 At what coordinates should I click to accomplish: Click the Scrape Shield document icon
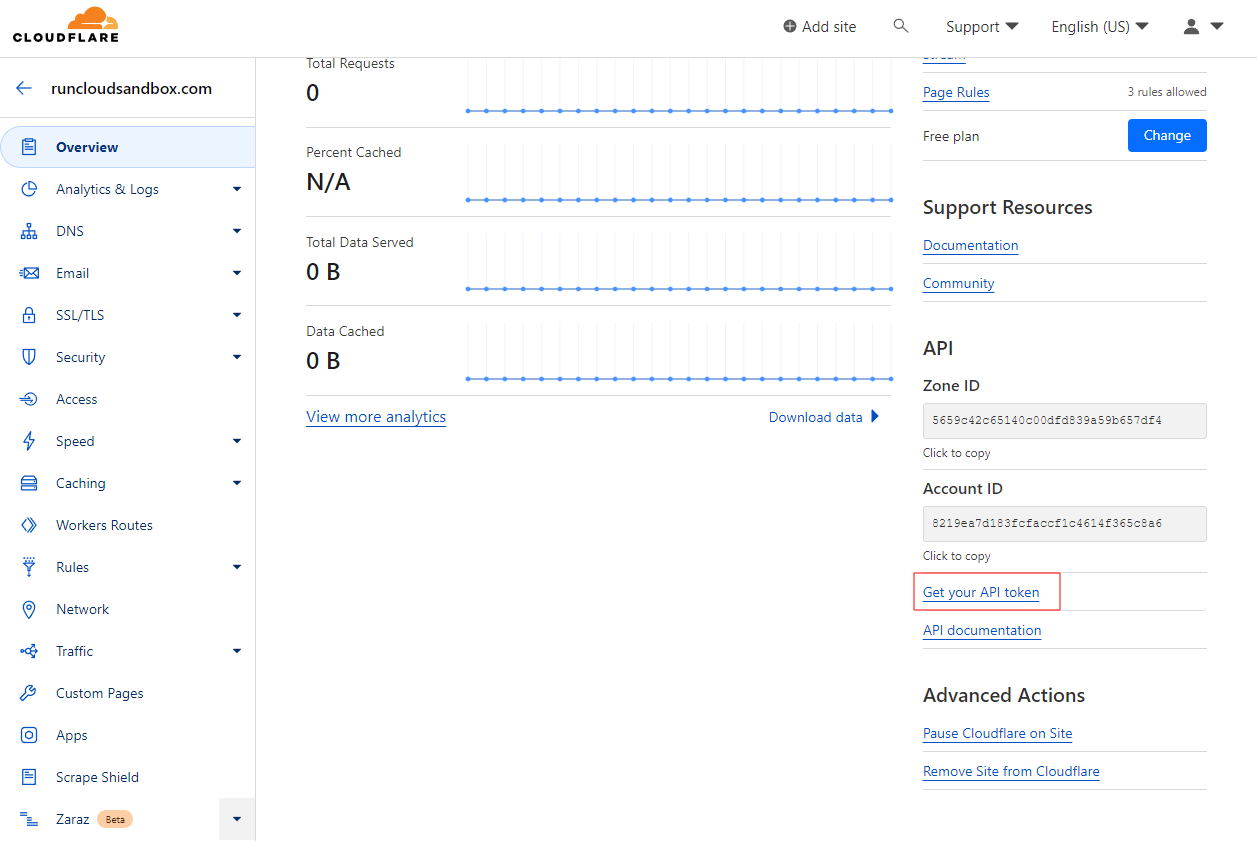pyautogui.click(x=29, y=777)
